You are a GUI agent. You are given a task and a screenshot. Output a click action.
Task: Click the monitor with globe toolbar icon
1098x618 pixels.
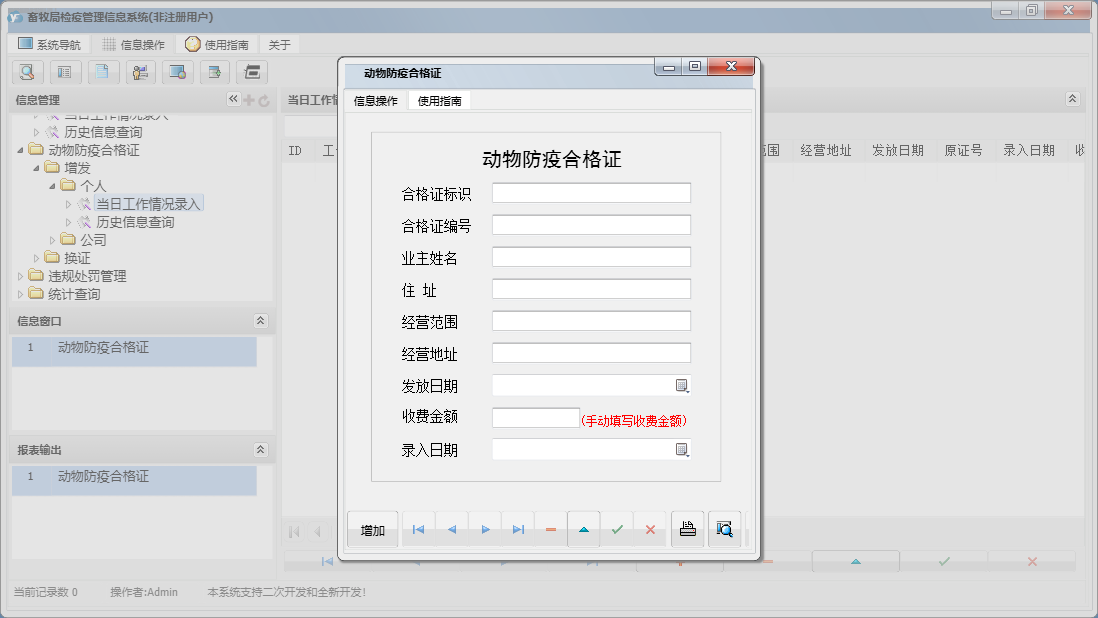[x=178, y=72]
